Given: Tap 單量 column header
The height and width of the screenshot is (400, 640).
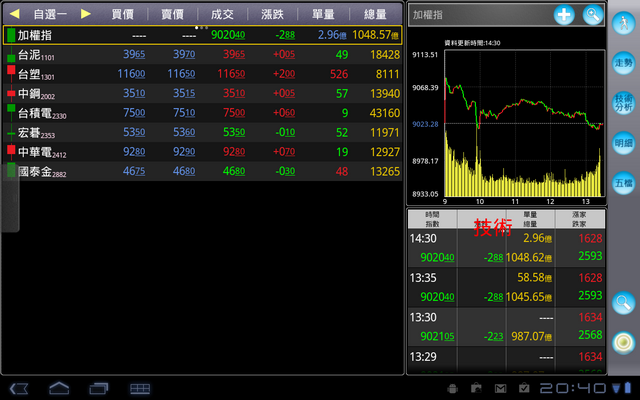Looking at the screenshot, I should 323,14.
